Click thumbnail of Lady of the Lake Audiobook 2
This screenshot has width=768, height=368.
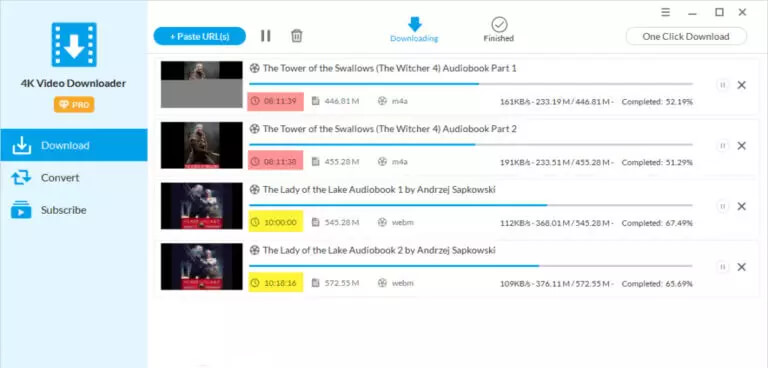tap(202, 267)
